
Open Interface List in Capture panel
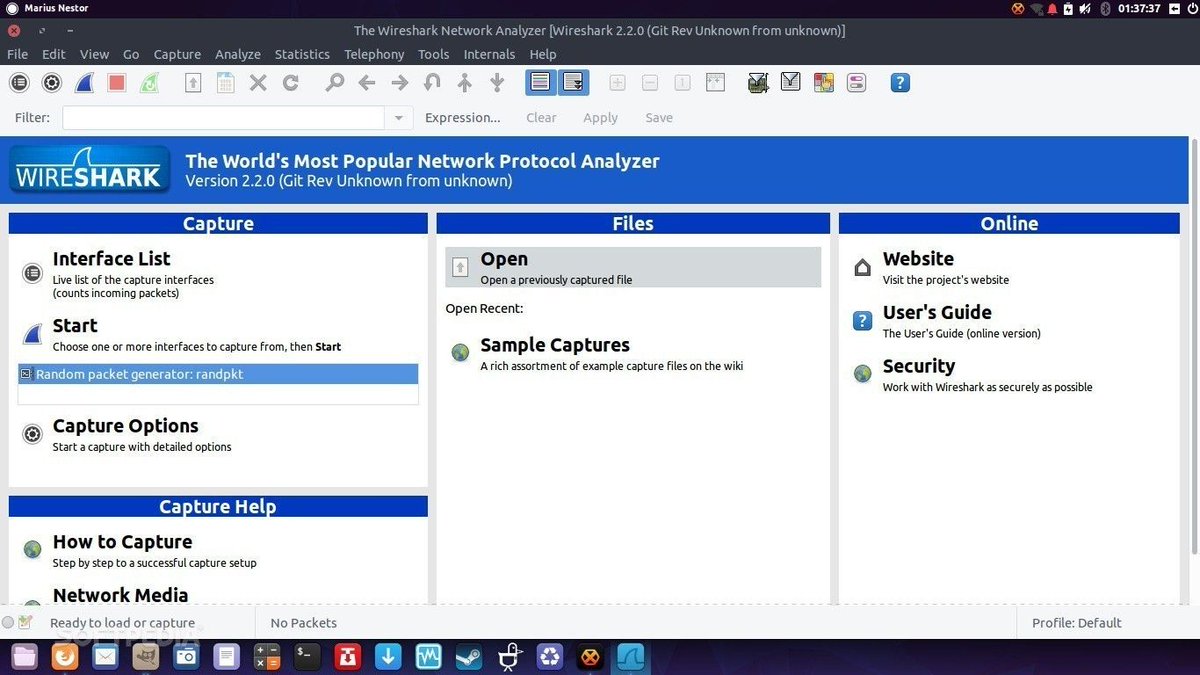point(111,259)
